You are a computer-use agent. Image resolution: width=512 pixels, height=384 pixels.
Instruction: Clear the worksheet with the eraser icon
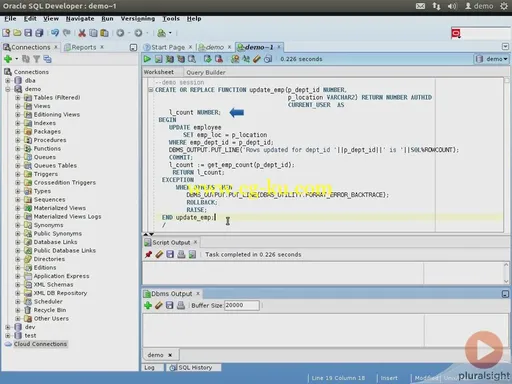[256, 59]
